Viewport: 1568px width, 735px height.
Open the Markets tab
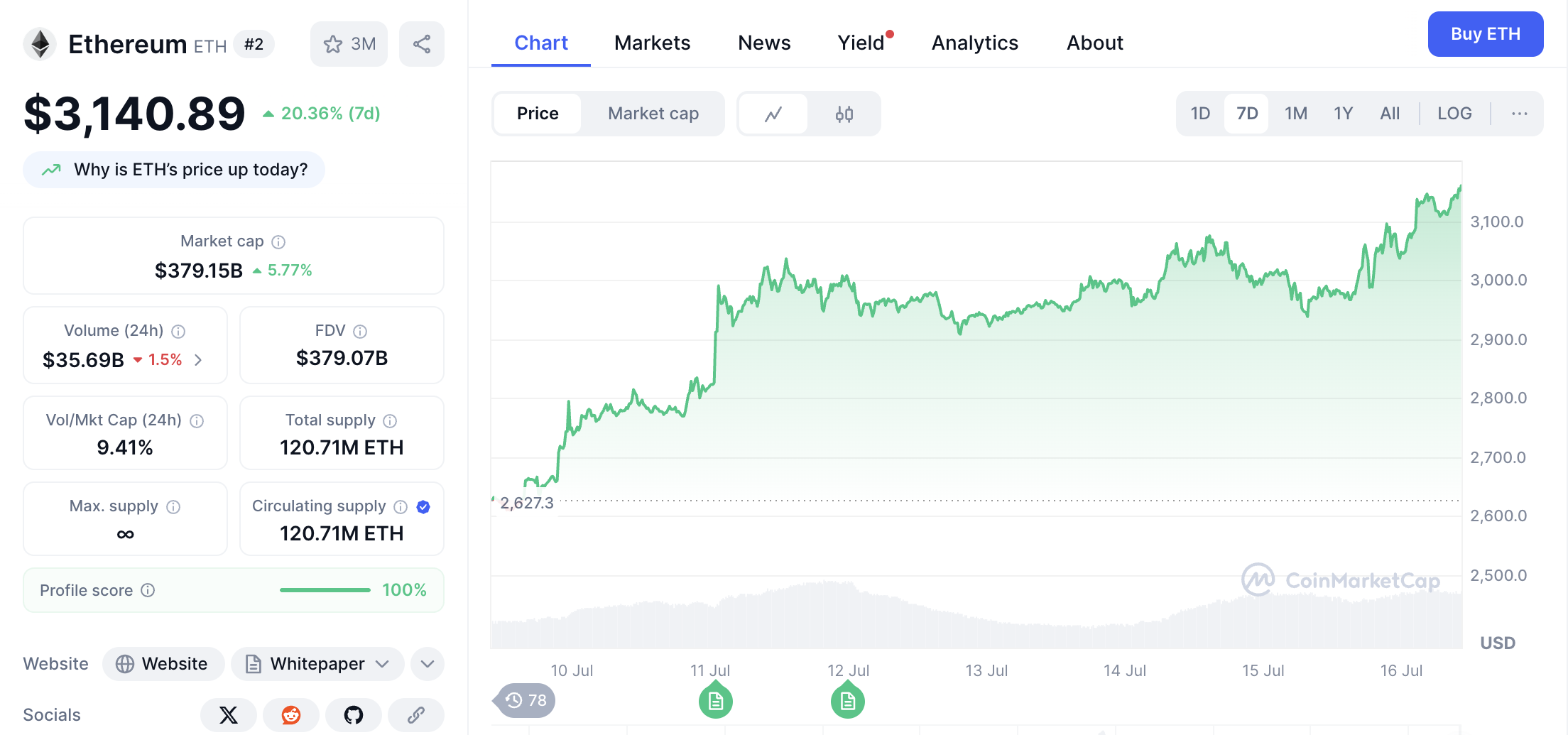point(652,43)
